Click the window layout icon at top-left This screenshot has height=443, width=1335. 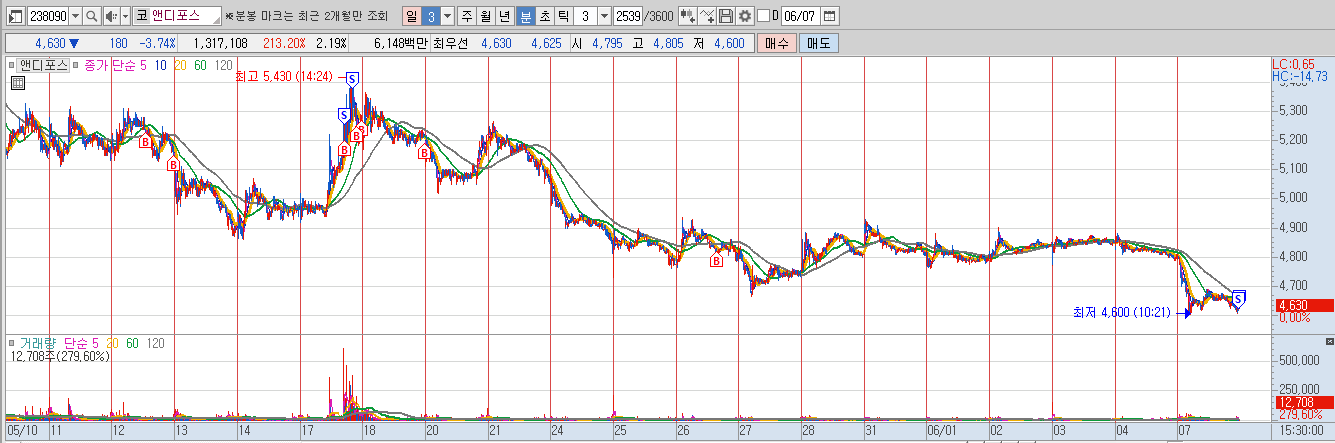click(14, 16)
